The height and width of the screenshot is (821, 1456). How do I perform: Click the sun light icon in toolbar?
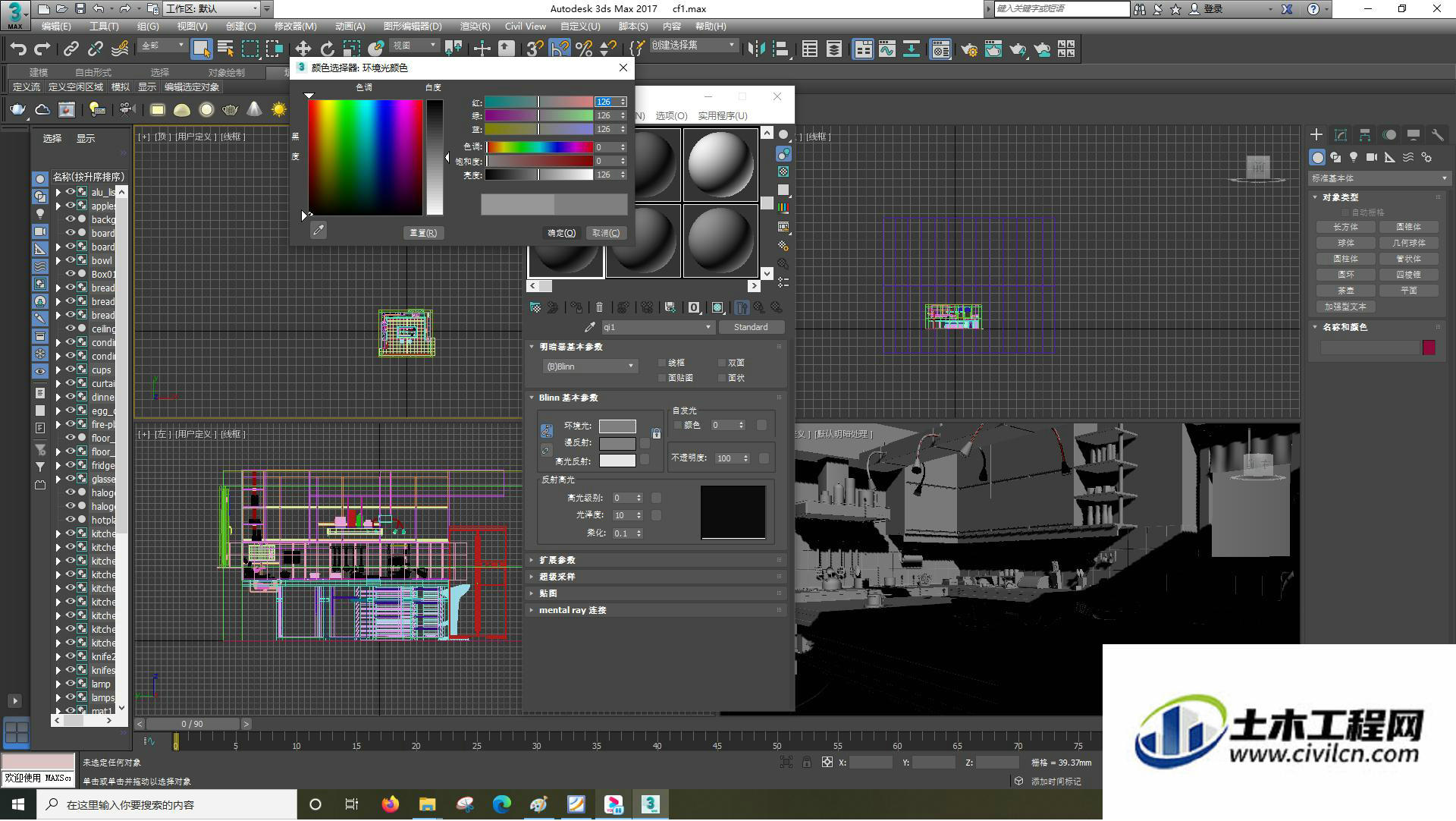pos(279,110)
